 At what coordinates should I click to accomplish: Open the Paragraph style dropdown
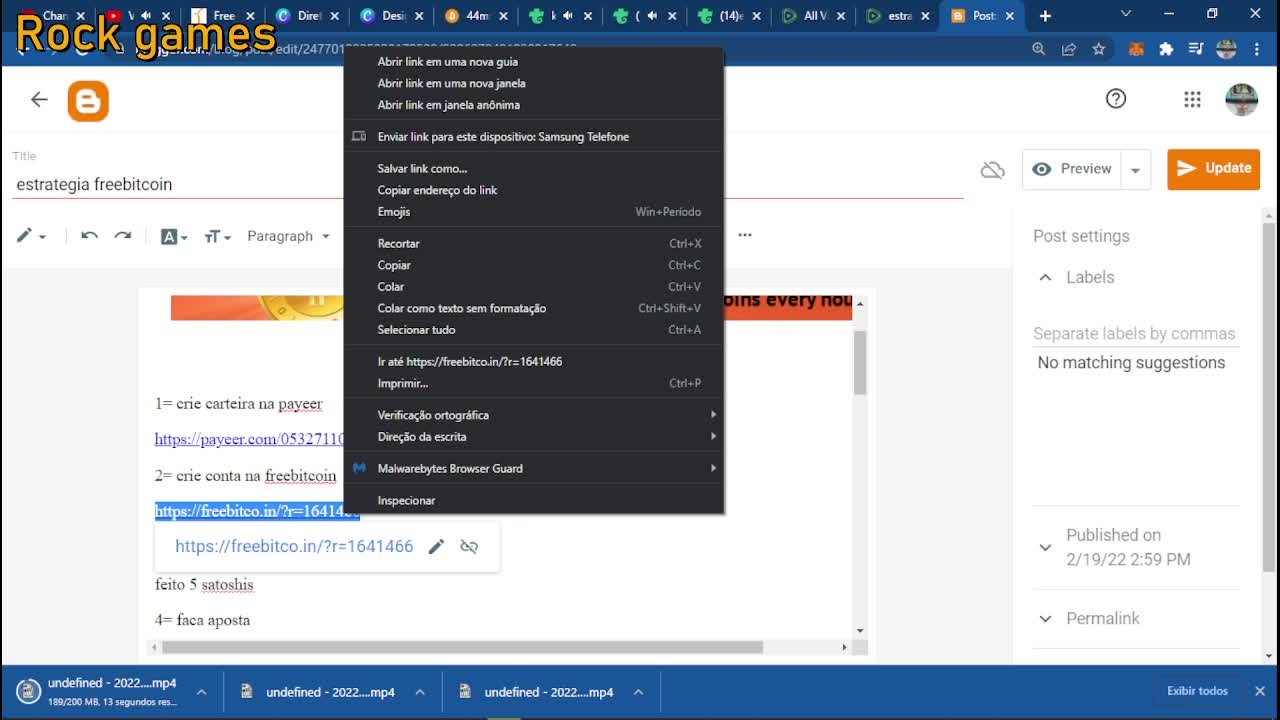tap(288, 236)
